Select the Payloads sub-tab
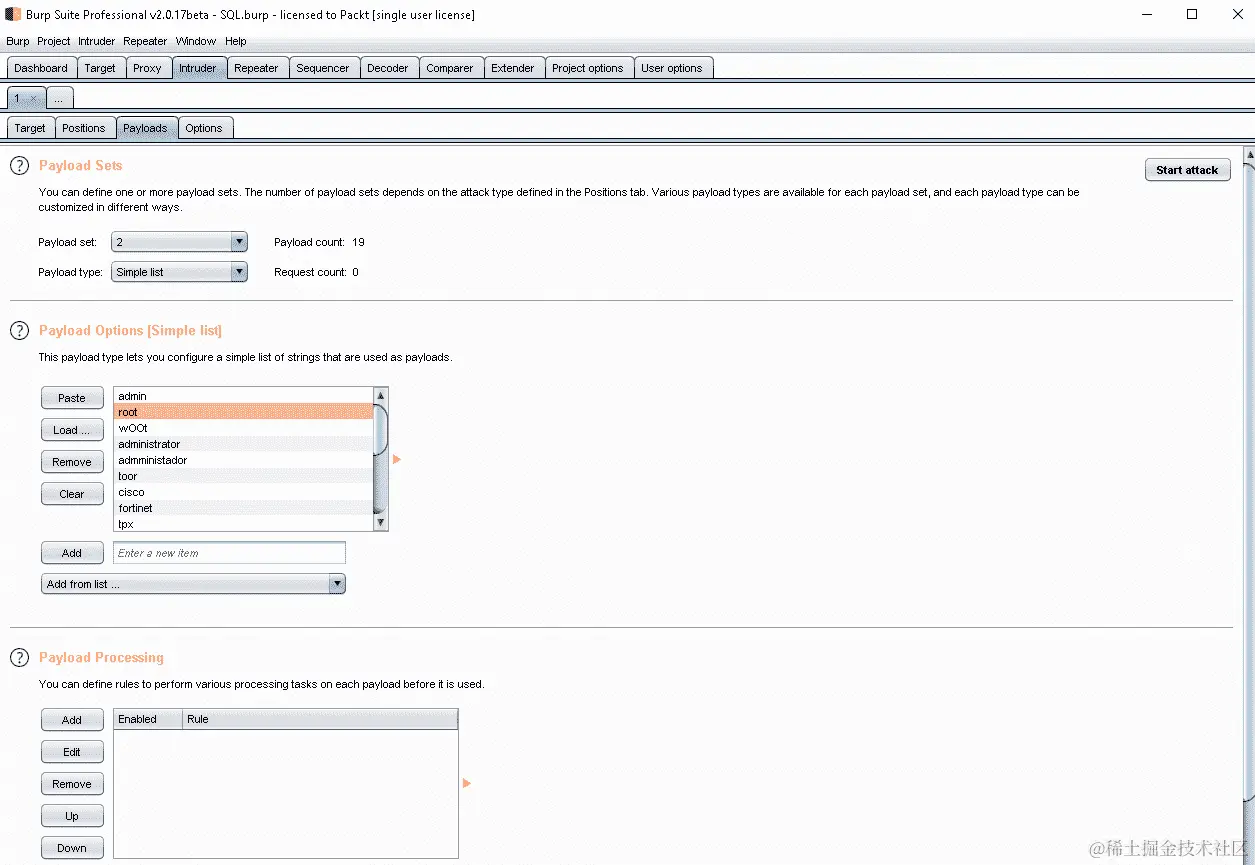 [145, 128]
